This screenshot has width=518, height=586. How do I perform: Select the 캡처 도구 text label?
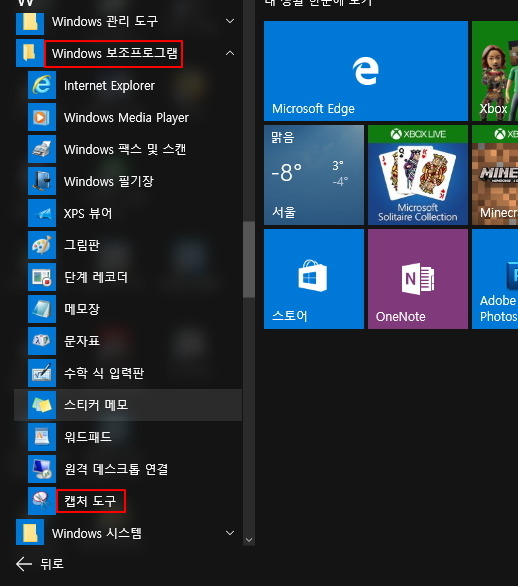pos(90,501)
